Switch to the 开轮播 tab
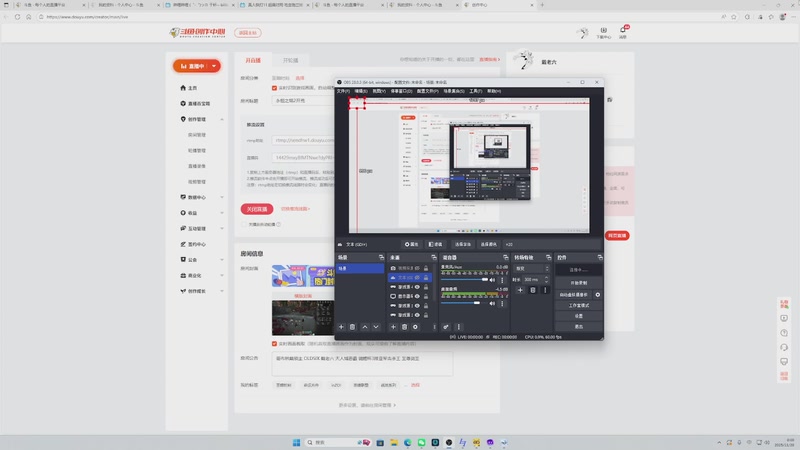This screenshot has width=800, height=450. [x=290, y=60]
